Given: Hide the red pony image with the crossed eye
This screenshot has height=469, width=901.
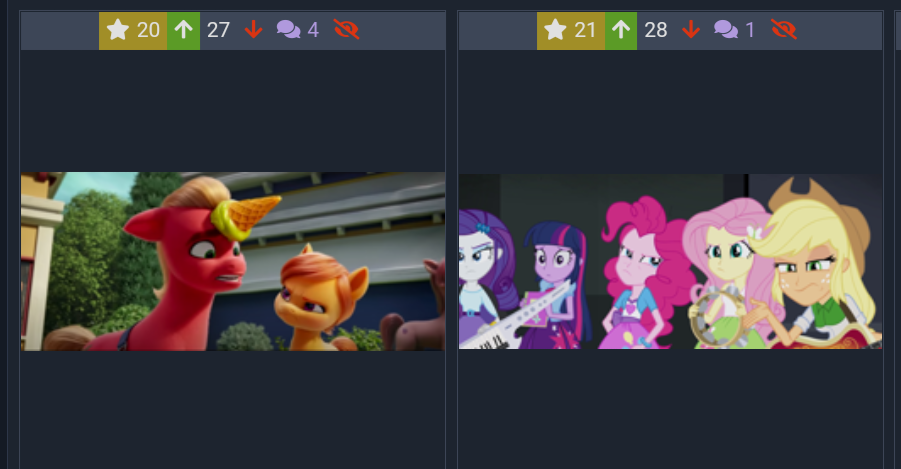Looking at the screenshot, I should (x=346, y=30).
